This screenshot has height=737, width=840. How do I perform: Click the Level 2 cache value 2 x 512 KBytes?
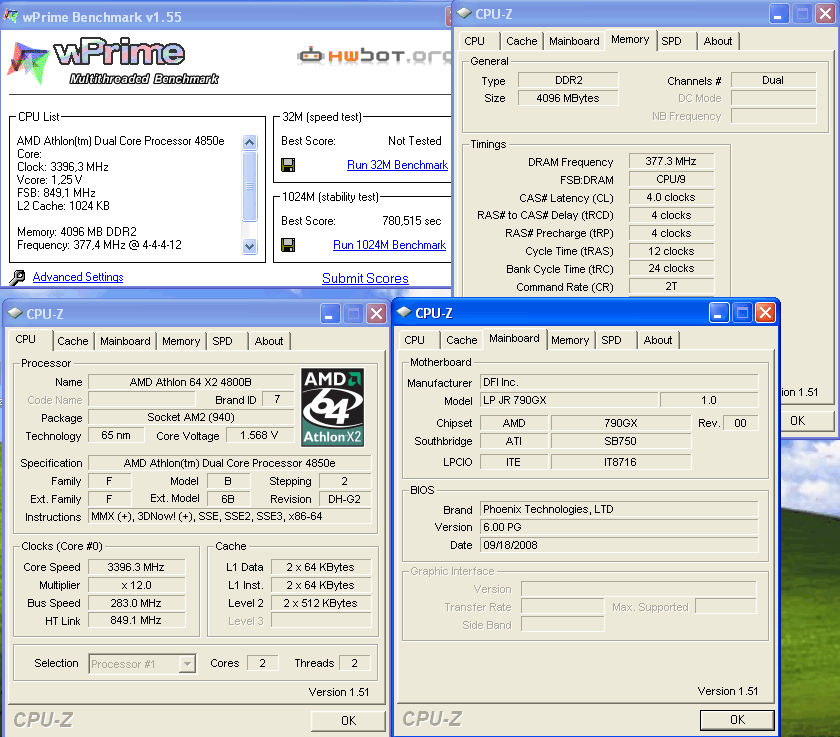pos(320,603)
